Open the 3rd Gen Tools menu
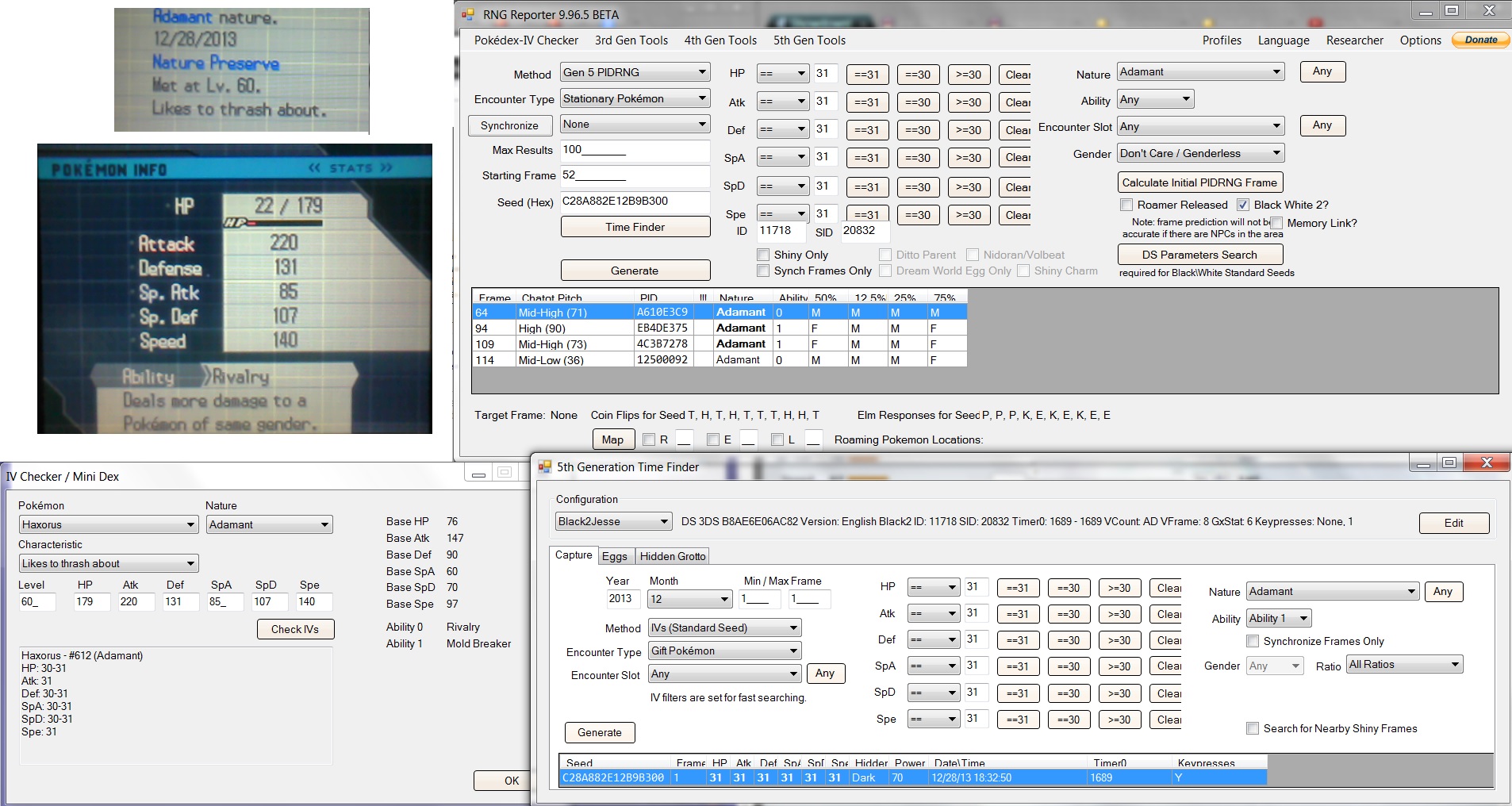 pos(631,40)
